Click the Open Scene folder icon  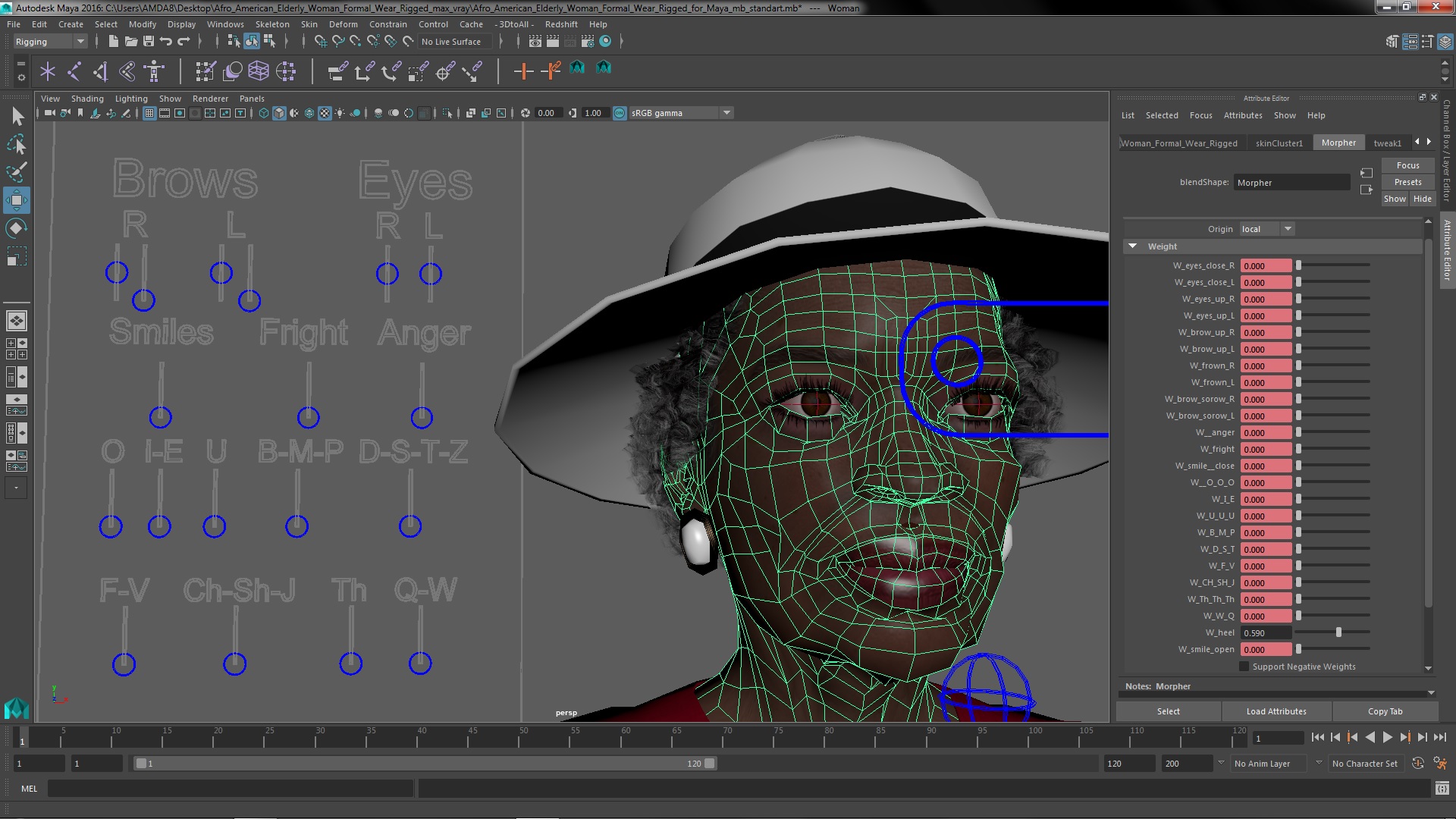click(131, 41)
